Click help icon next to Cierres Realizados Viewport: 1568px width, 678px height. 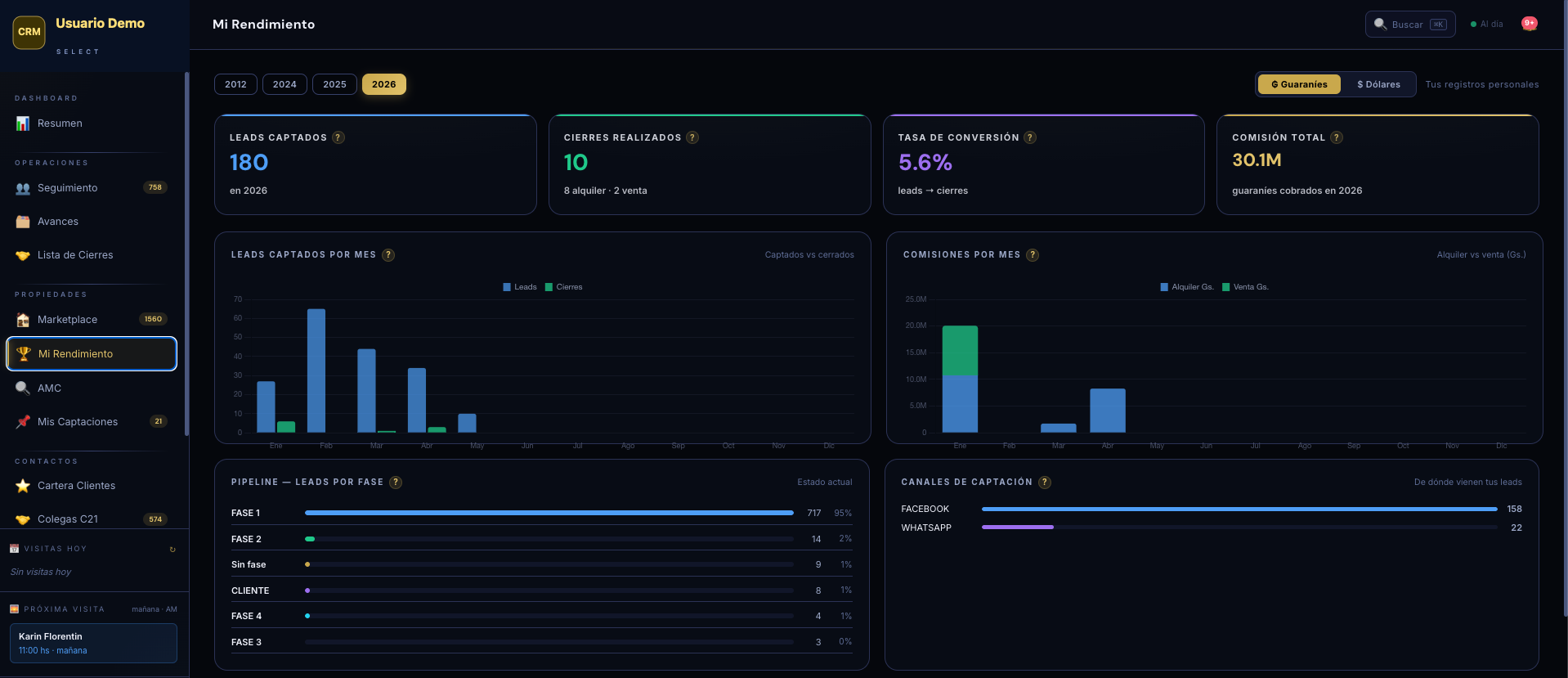[x=692, y=137]
